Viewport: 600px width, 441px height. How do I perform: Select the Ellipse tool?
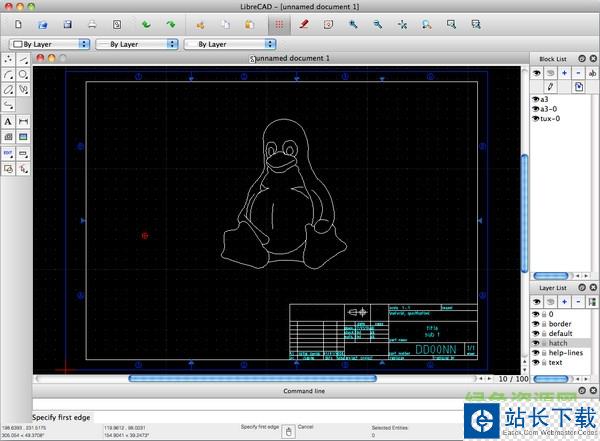pos(9,89)
